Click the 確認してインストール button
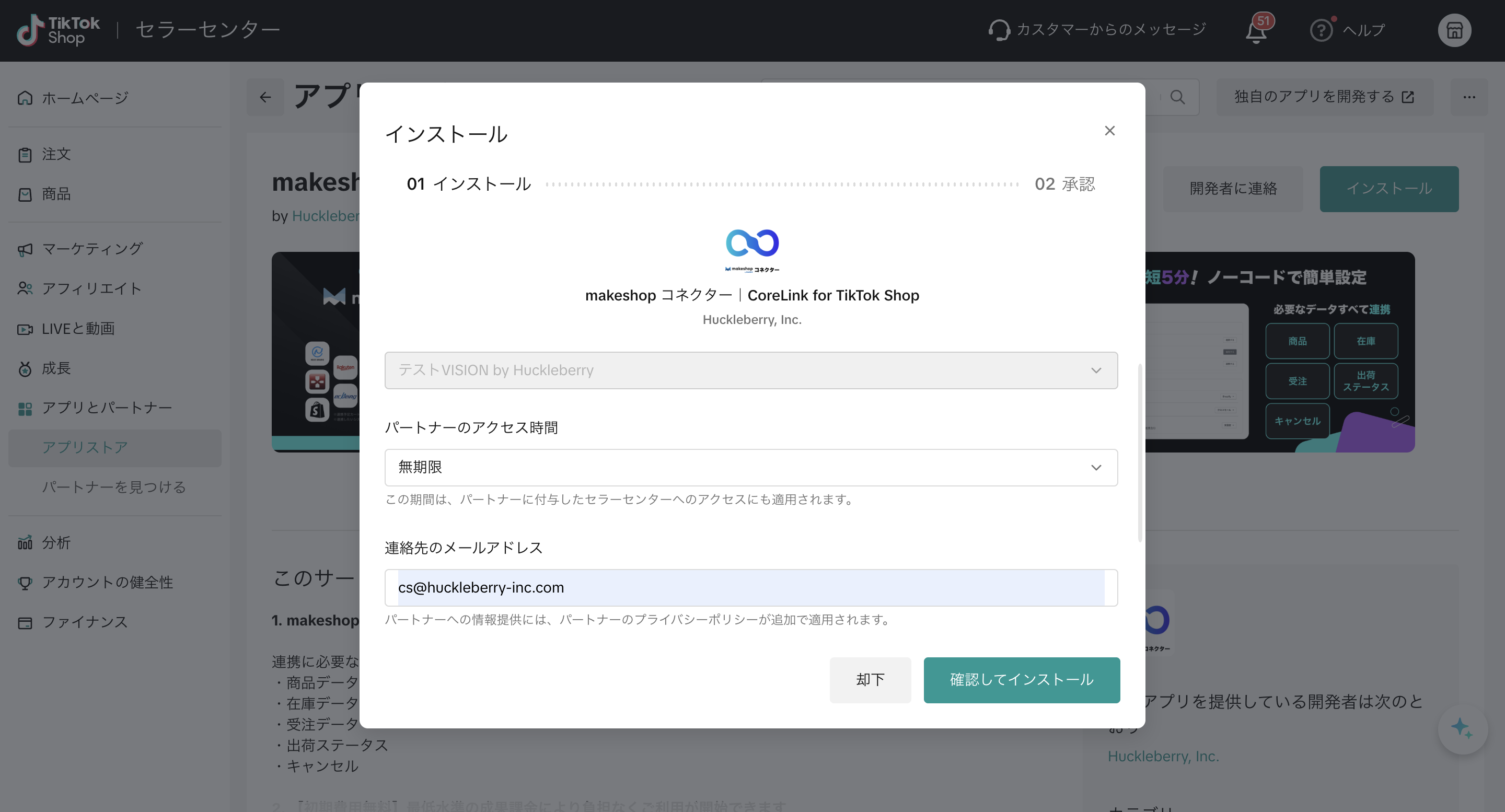The width and height of the screenshot is (1505, 812). tap(1021, 680)
